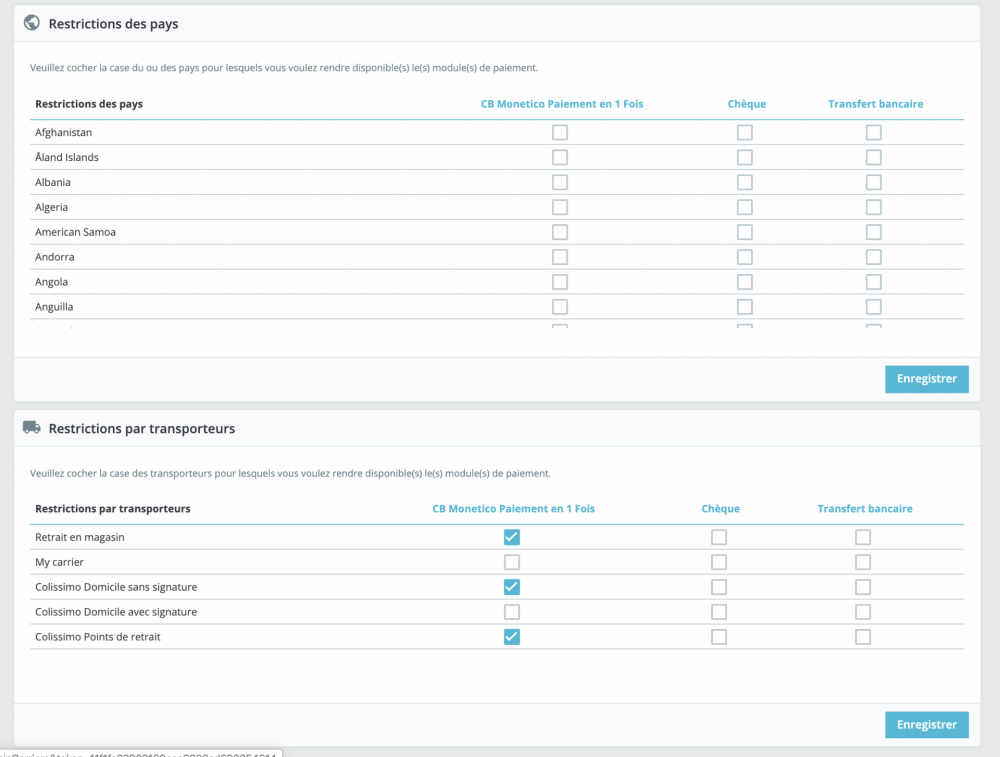Check Transfert bancaire for Anguilla

click(x=874, y=307)
